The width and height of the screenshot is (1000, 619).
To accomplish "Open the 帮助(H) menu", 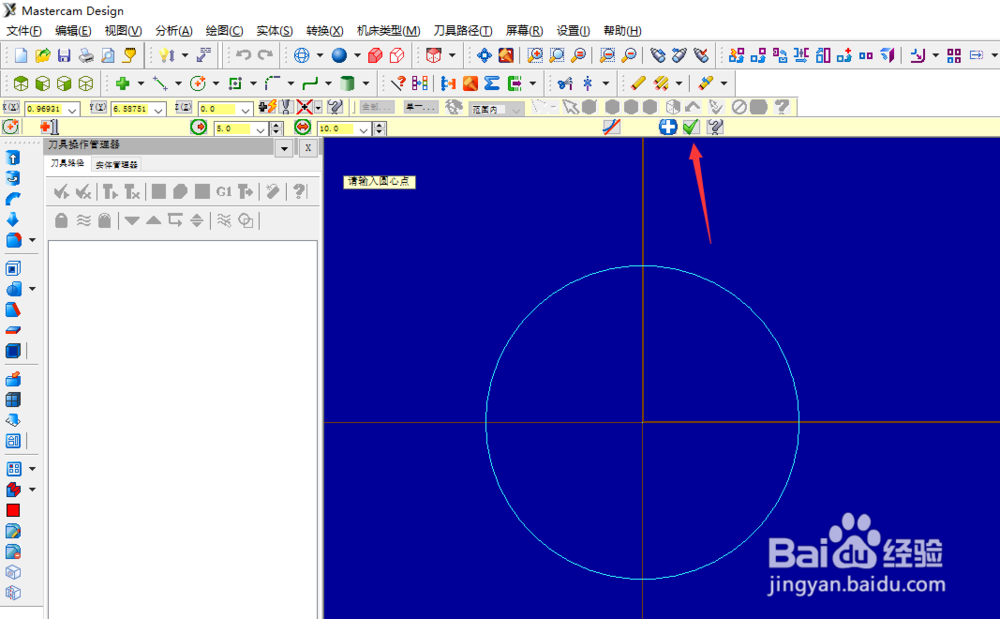I will 622,31.
